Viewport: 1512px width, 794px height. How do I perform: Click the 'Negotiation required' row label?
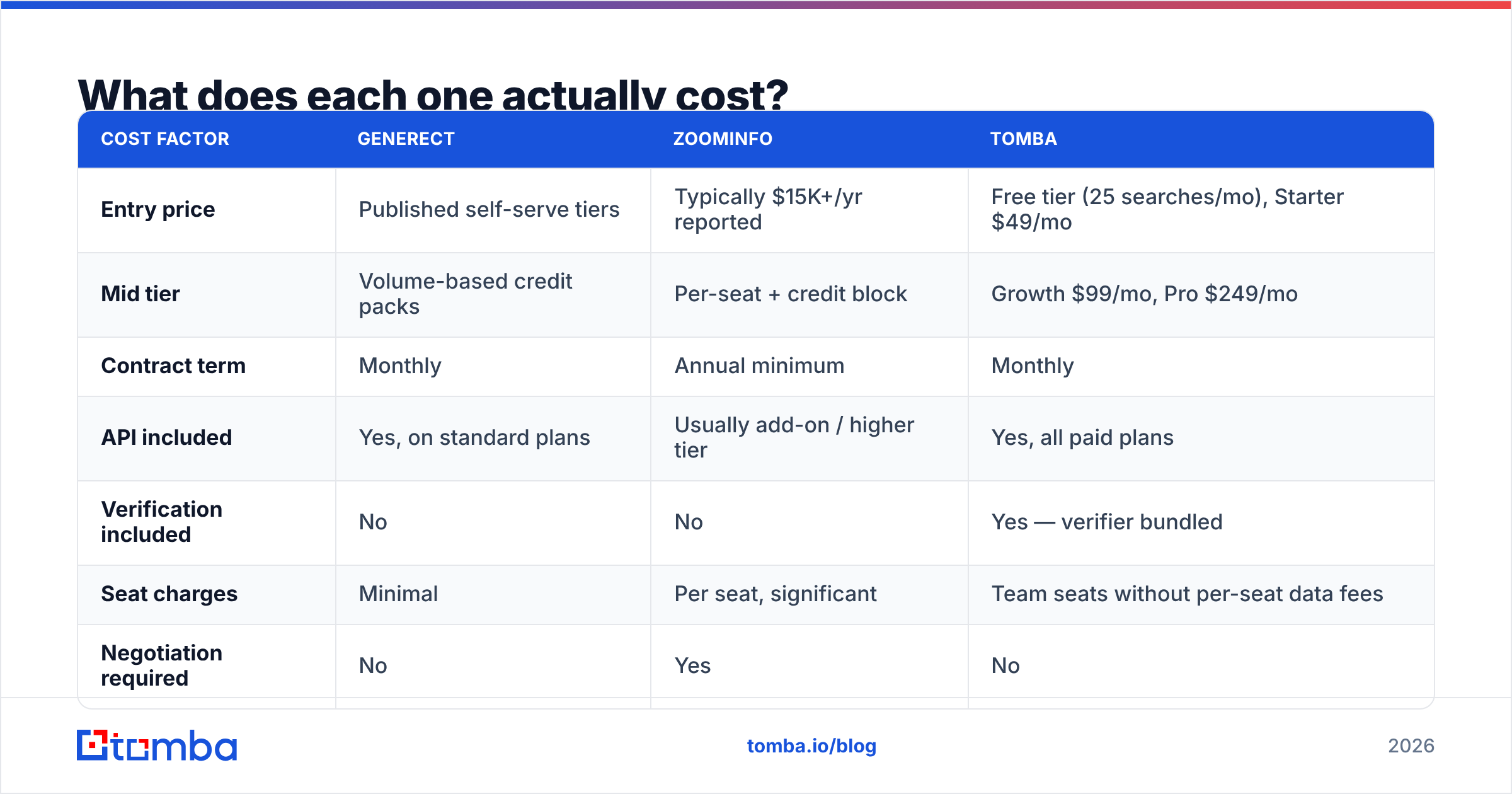(162, 665)
